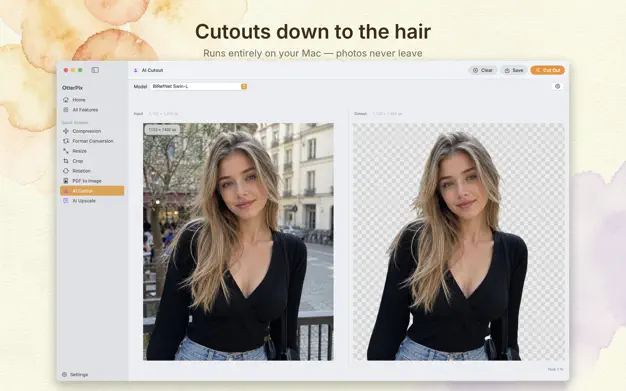This screenshot has width=626, height=391.
Task: Select Format Conversion quick action
Action: pos(92,141)
